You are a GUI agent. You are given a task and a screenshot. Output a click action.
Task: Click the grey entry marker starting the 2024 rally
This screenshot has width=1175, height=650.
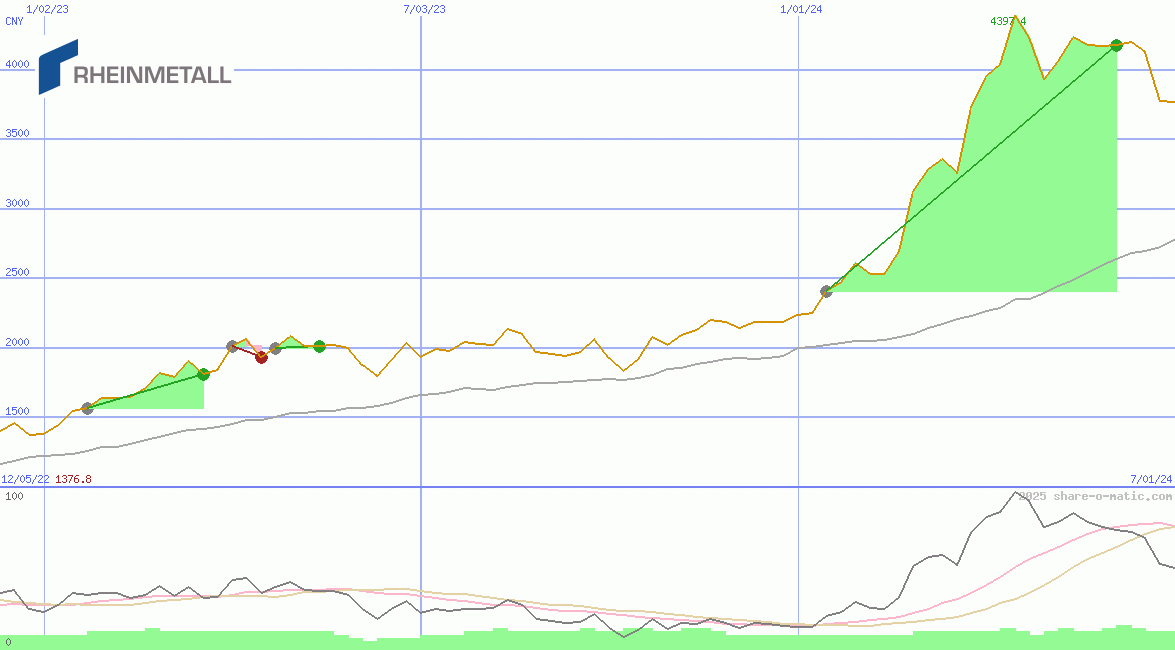click(826, 291)
